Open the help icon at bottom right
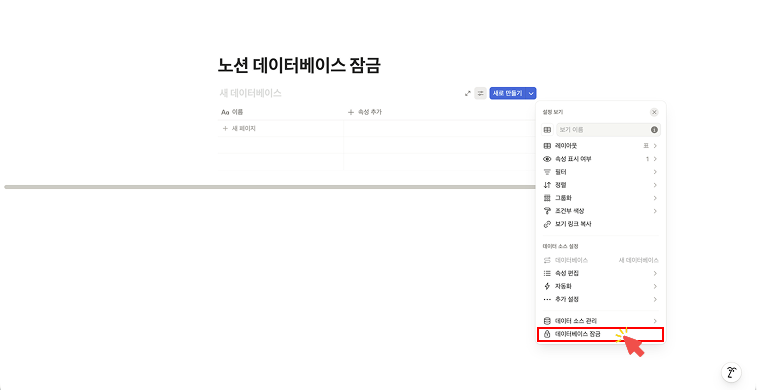 click(x=731, y=372)
